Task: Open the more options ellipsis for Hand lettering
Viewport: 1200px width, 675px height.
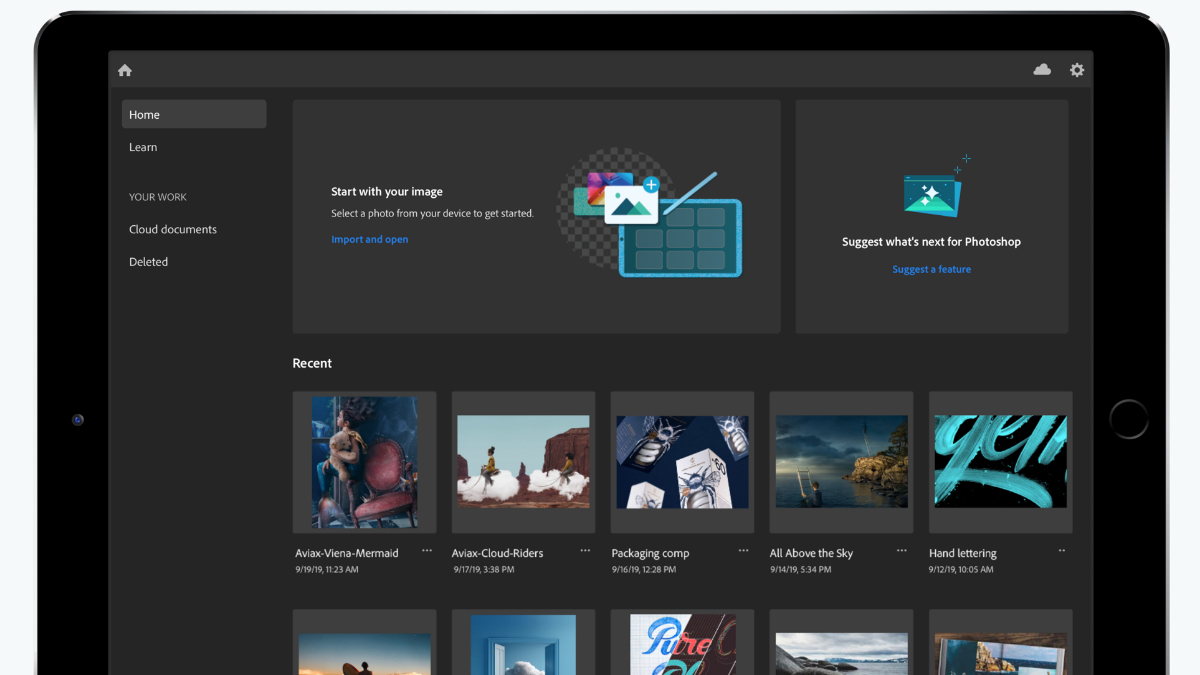Action: 1061,549
